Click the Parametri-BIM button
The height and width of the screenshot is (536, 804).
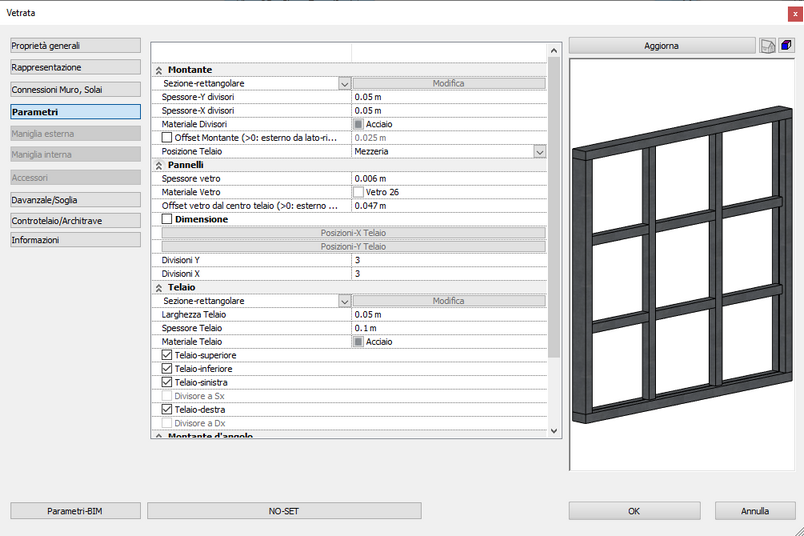coord(75,511)
